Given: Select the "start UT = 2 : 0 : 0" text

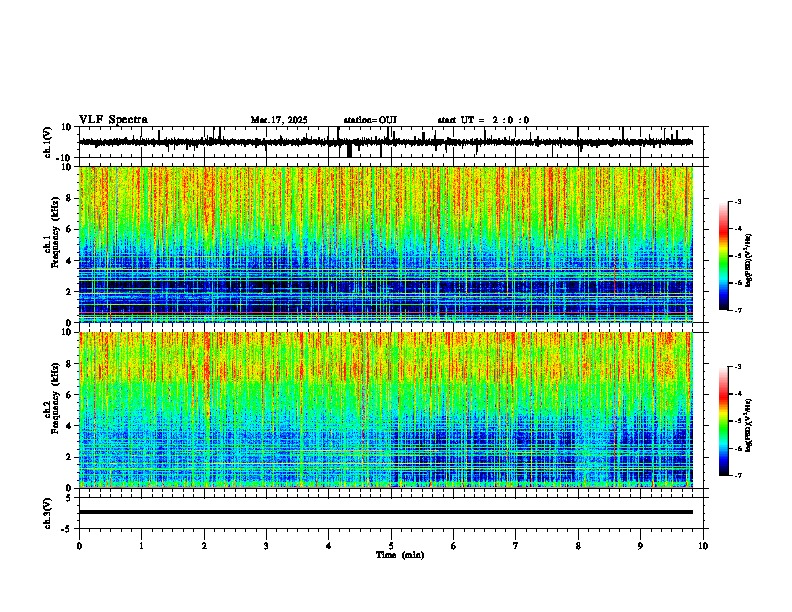Looking at the screenshot, I should [483, 120].
